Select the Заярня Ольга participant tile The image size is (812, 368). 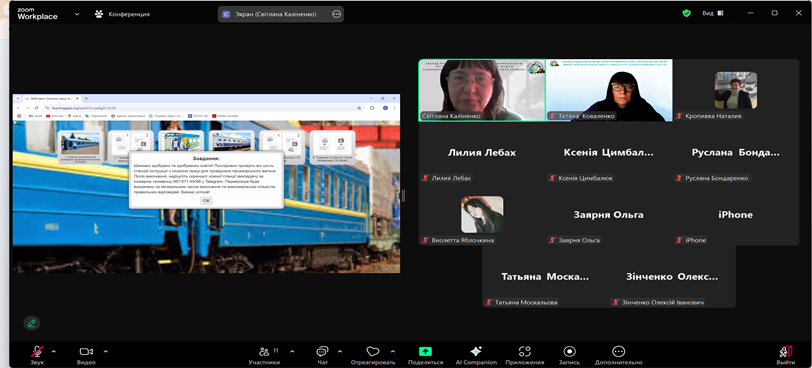click(x=610, y=214)
